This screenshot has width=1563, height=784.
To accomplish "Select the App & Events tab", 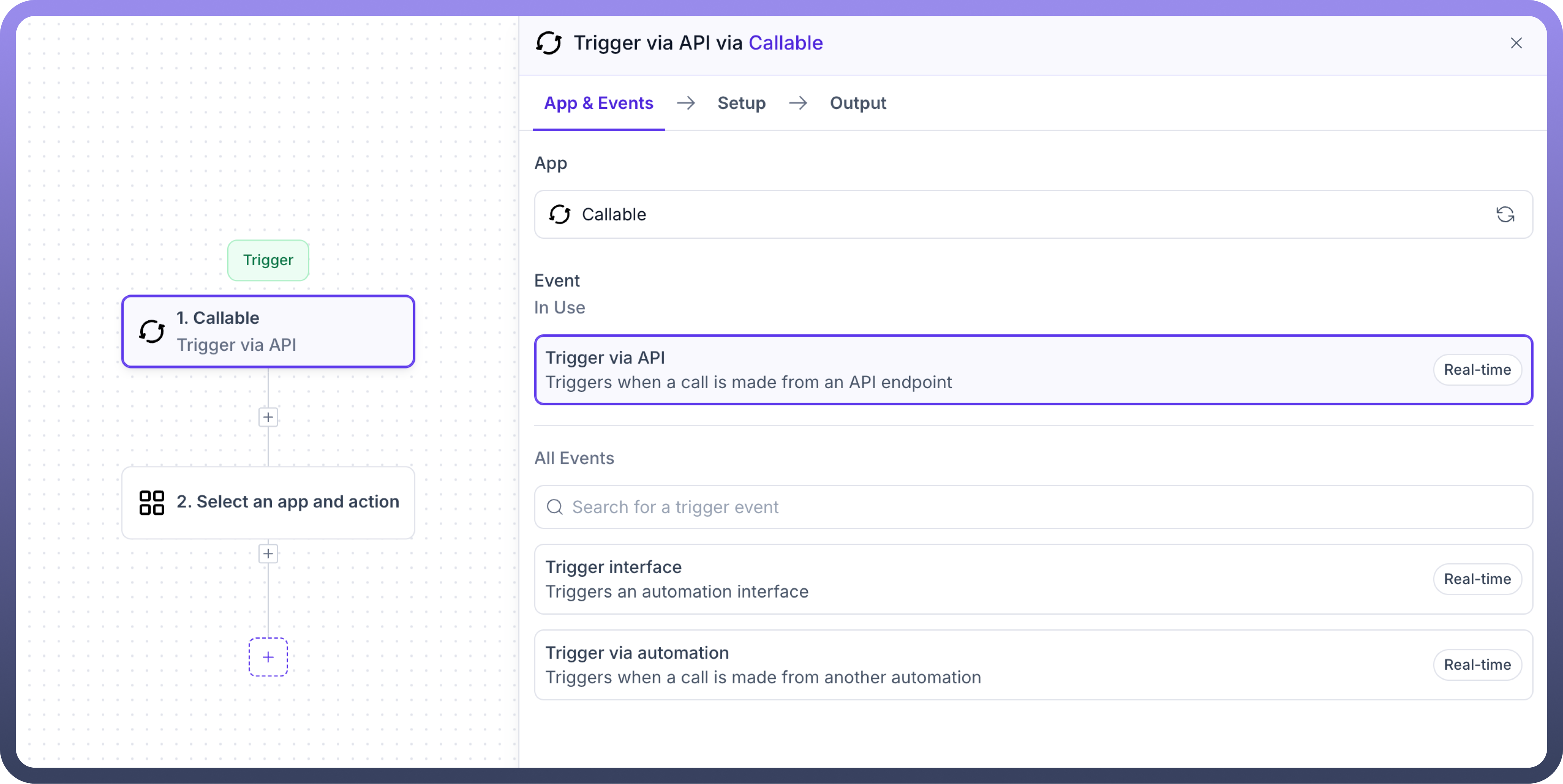I will point(598,103).
